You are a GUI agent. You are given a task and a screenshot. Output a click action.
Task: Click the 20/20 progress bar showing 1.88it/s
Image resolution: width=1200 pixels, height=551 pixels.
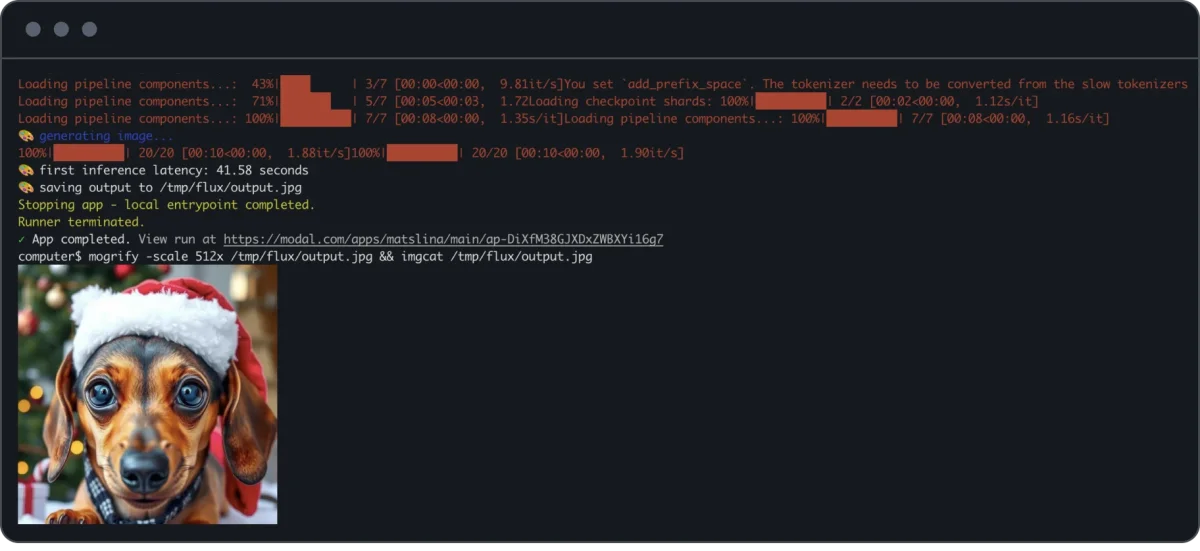[x=89, y=153]
